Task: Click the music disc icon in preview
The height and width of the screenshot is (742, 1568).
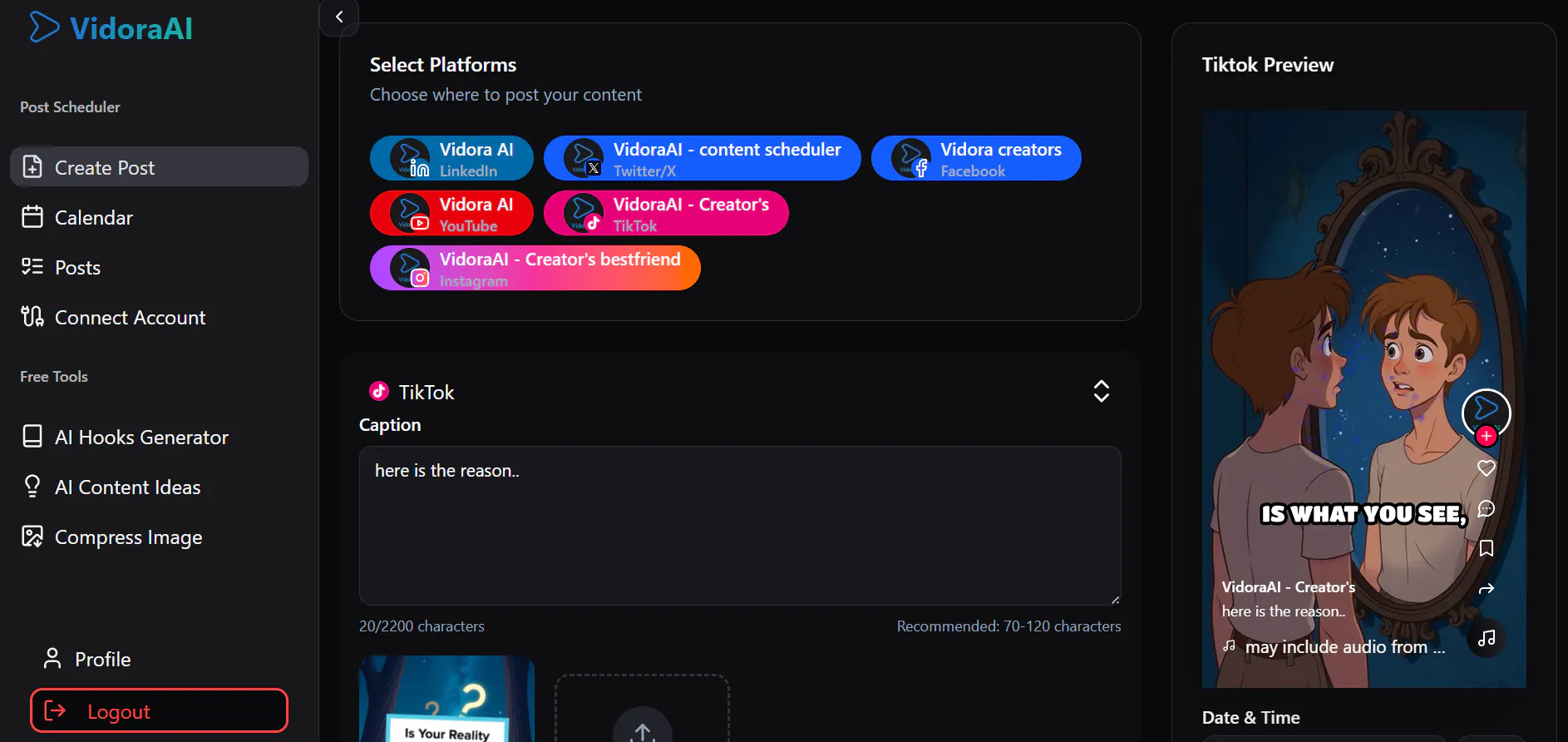Action: tap(1487, 639)
